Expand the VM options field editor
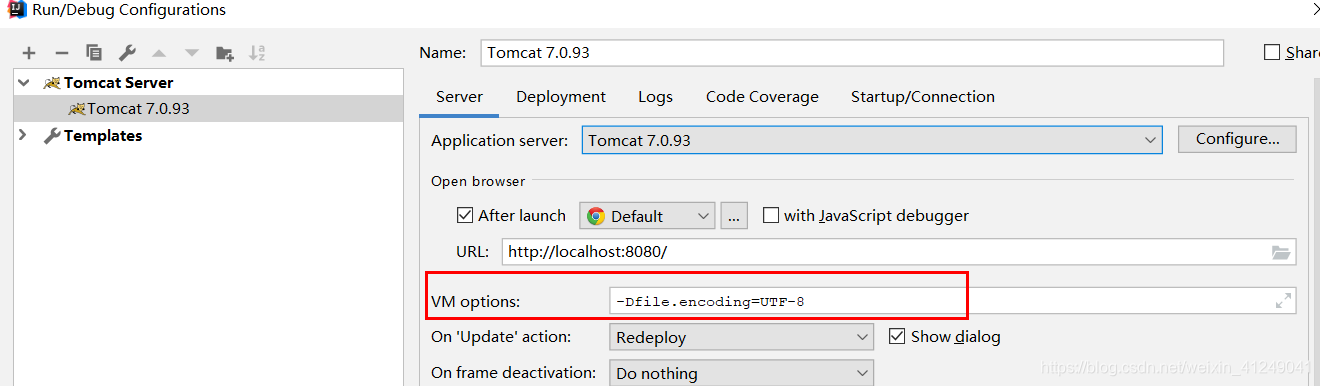1320x386 pixels. point(1283,300)
